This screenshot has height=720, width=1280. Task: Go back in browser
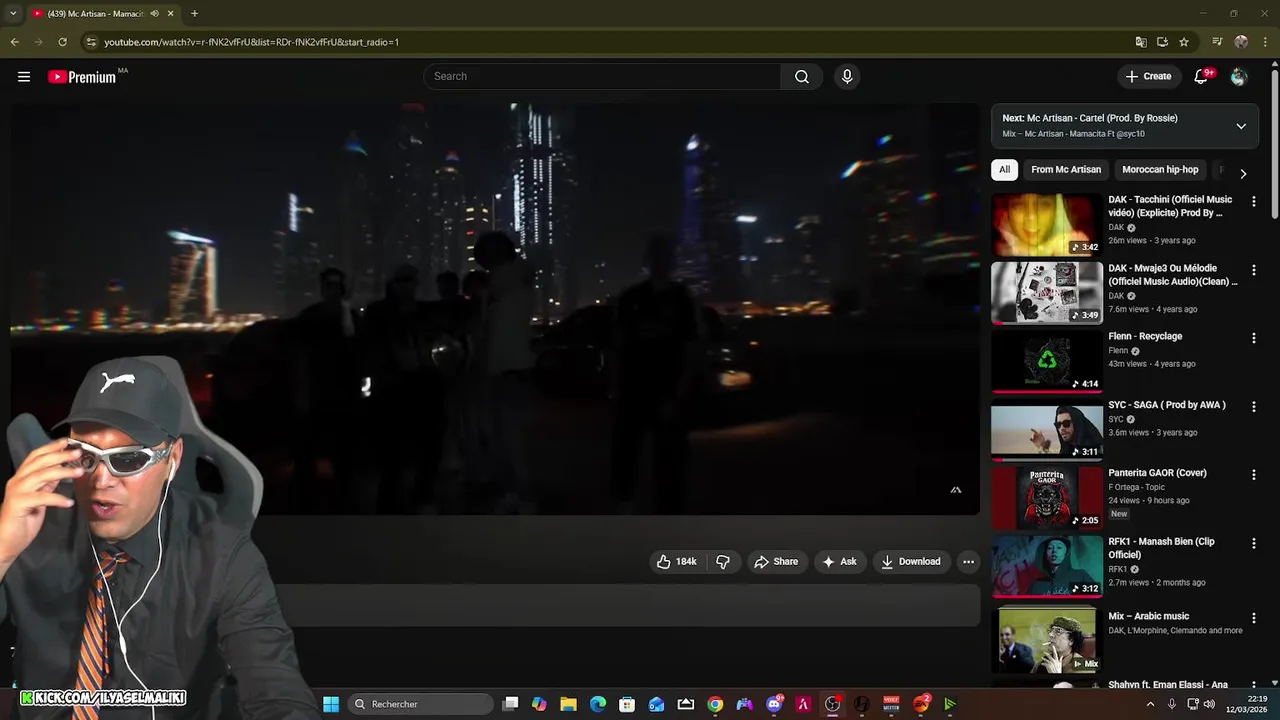point(14,42)
